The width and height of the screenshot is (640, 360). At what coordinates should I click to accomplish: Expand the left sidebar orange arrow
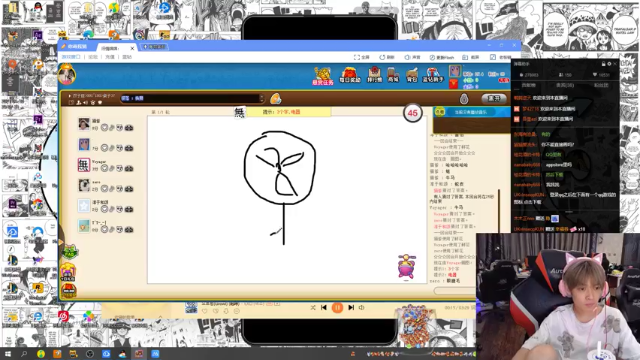click(60, 242)
